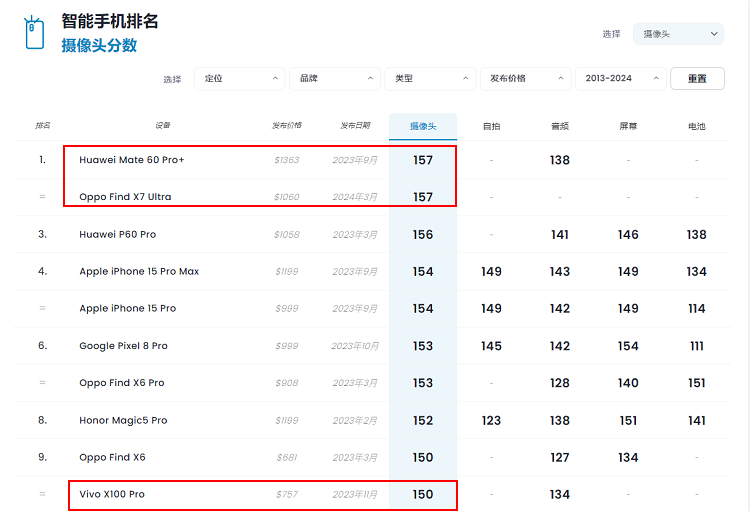Open Vivo X100 Pro entry
The width and height of the screenshot is (750, 511).
click(112, 494)
